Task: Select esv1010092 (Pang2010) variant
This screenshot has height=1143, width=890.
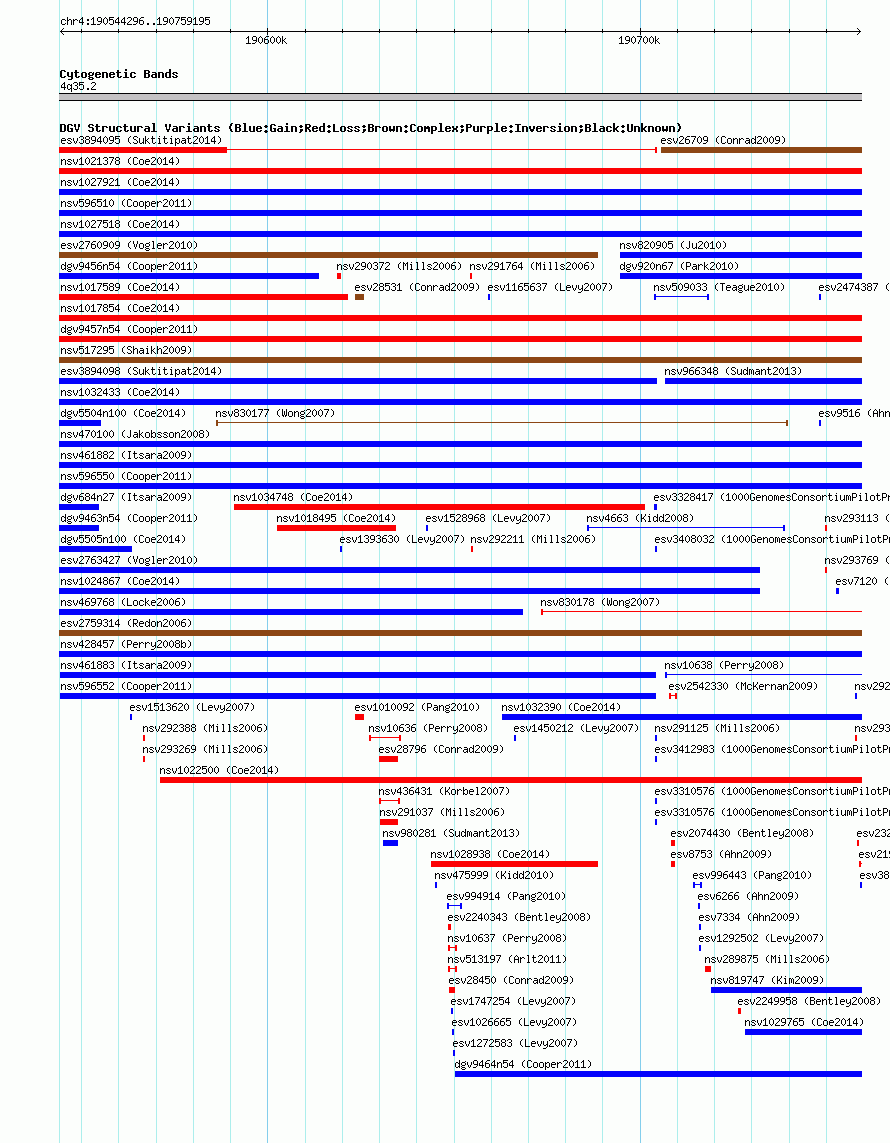Action: (359, 717)
